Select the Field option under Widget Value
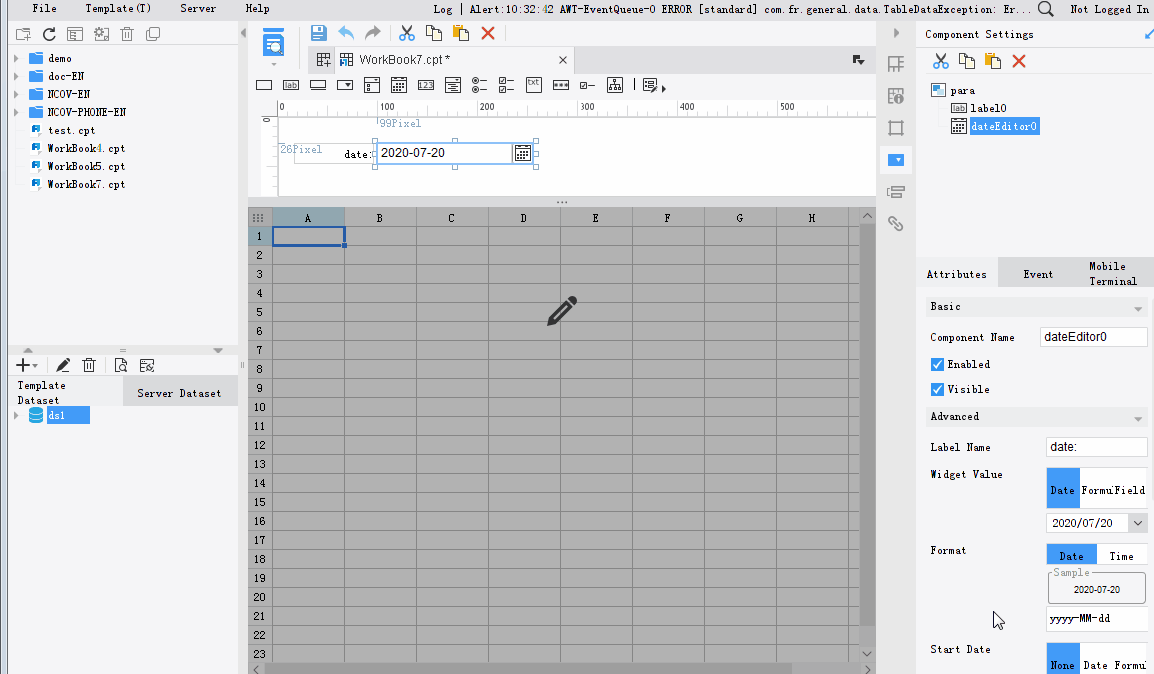1154x674 pixels. tap(1130, 489)
